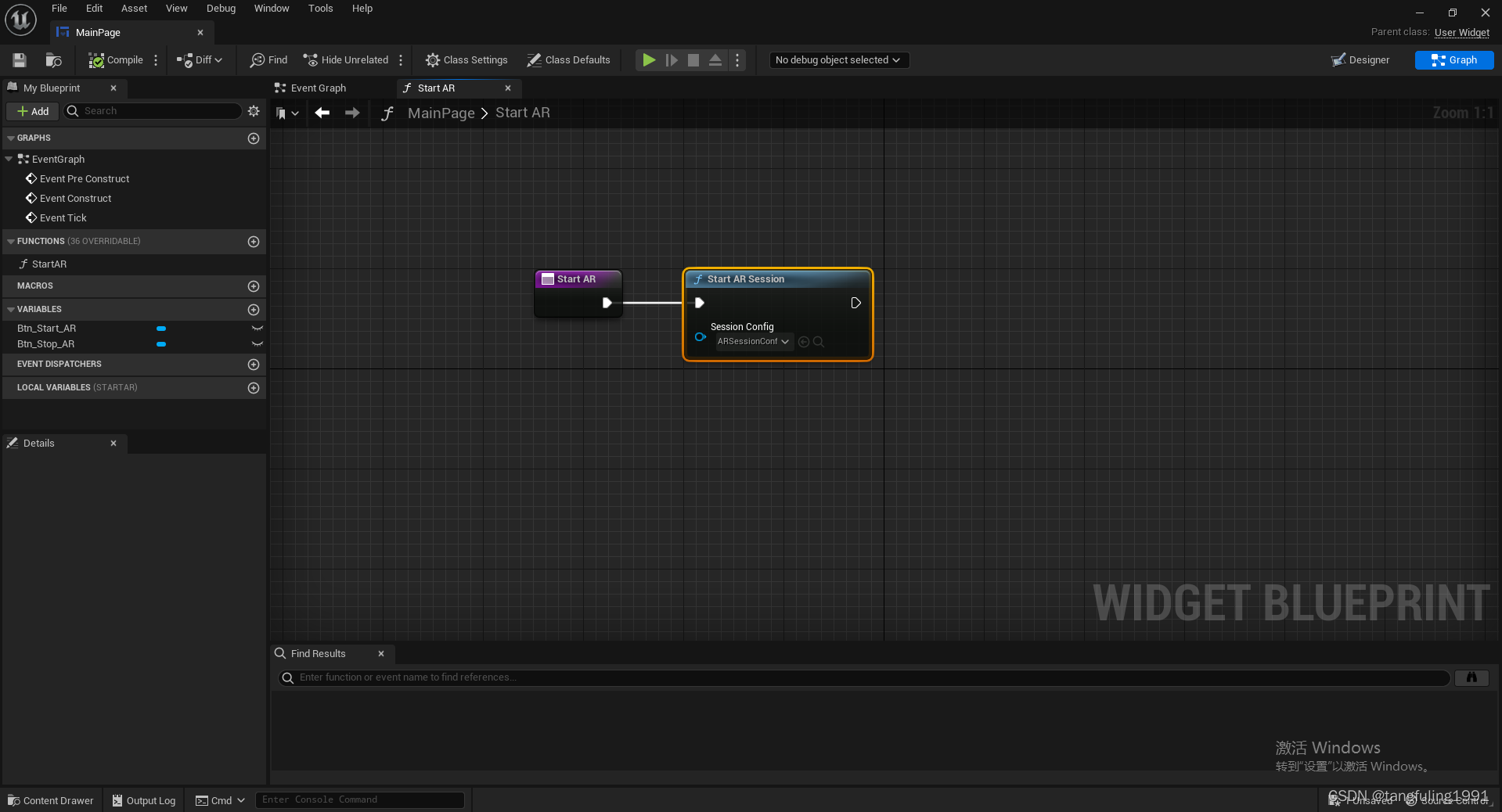Switch to Designer mode

pos(1360,60)
